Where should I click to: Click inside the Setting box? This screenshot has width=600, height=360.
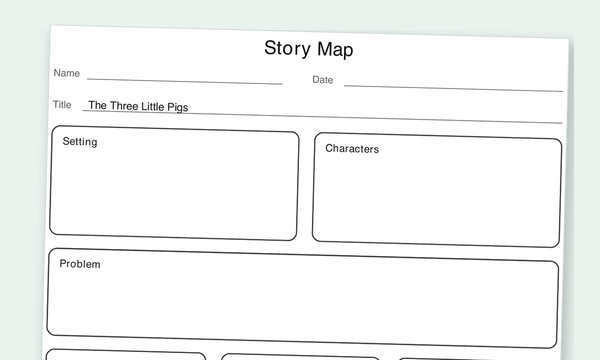pyautogui.click(x=174, y=183)
